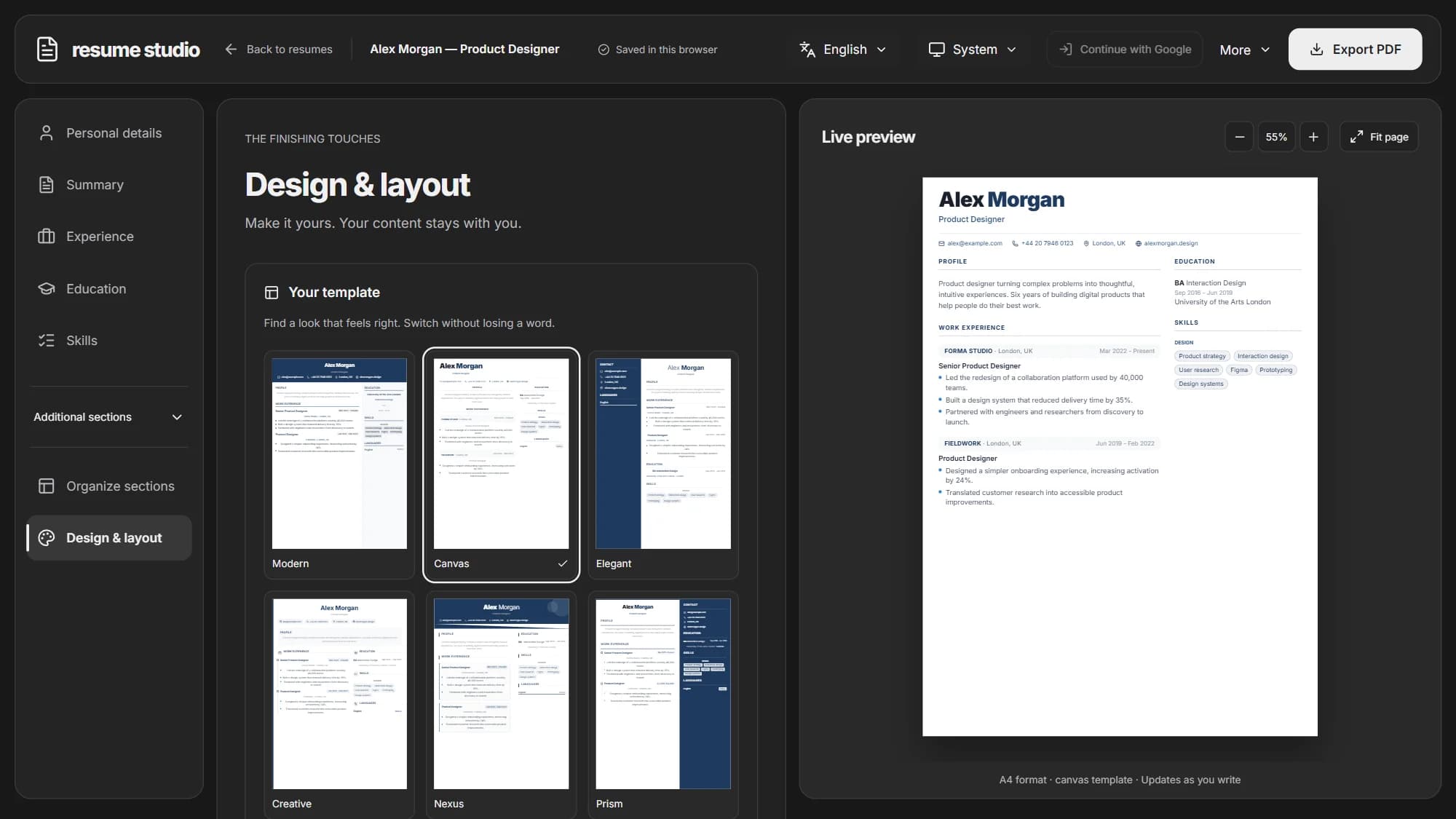Click the resume title Alex Morgan — Product Designer
Screen dimensions: 1456x819
click(464, 50)
